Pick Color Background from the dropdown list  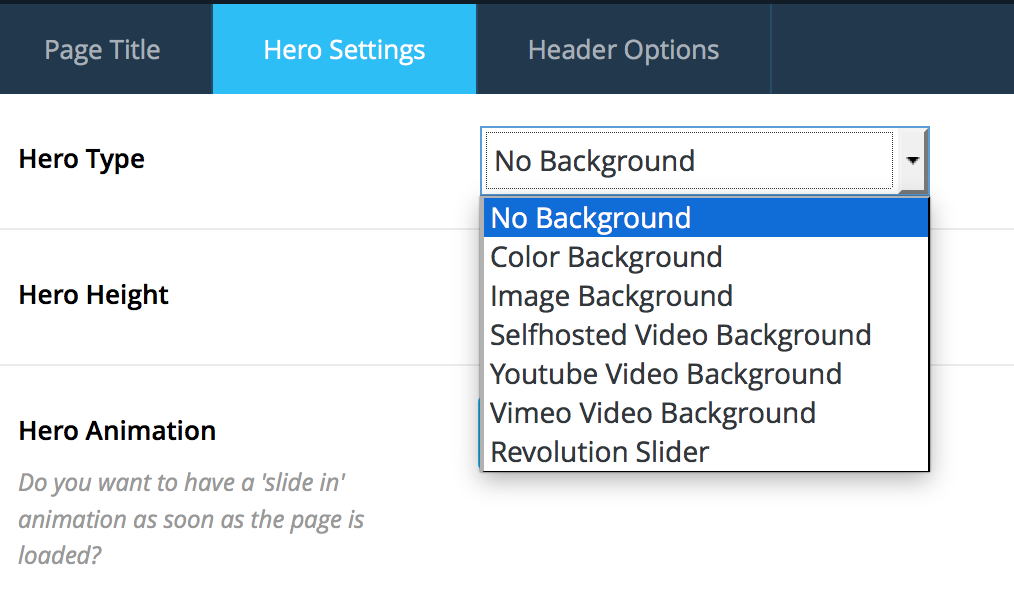tap(706, 257)
